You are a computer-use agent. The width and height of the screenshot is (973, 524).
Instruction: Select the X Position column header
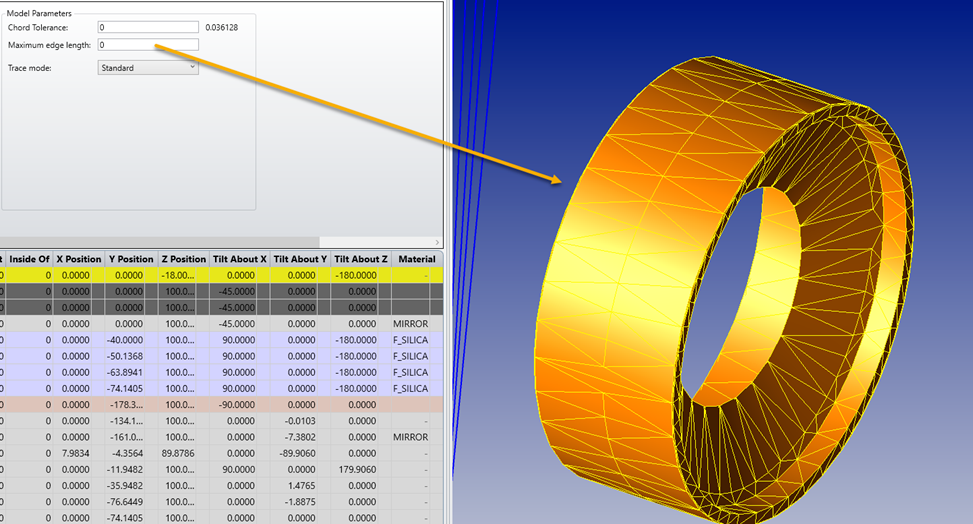[x=79, y=259]
